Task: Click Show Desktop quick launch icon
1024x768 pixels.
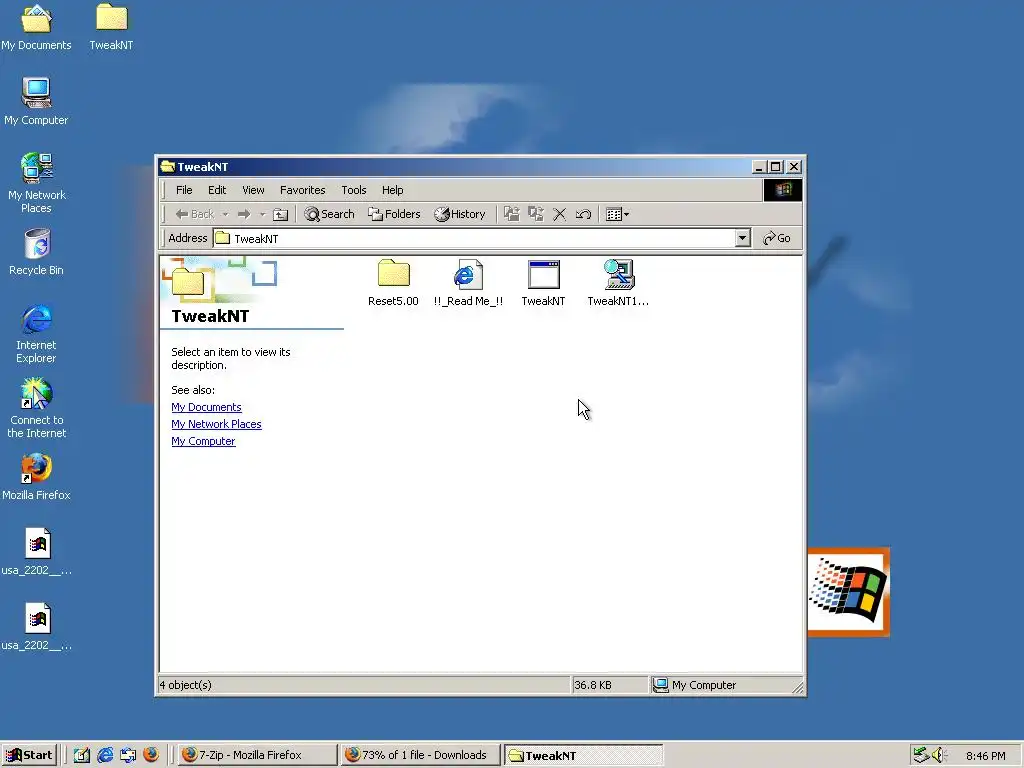Action: pos(82,755)
